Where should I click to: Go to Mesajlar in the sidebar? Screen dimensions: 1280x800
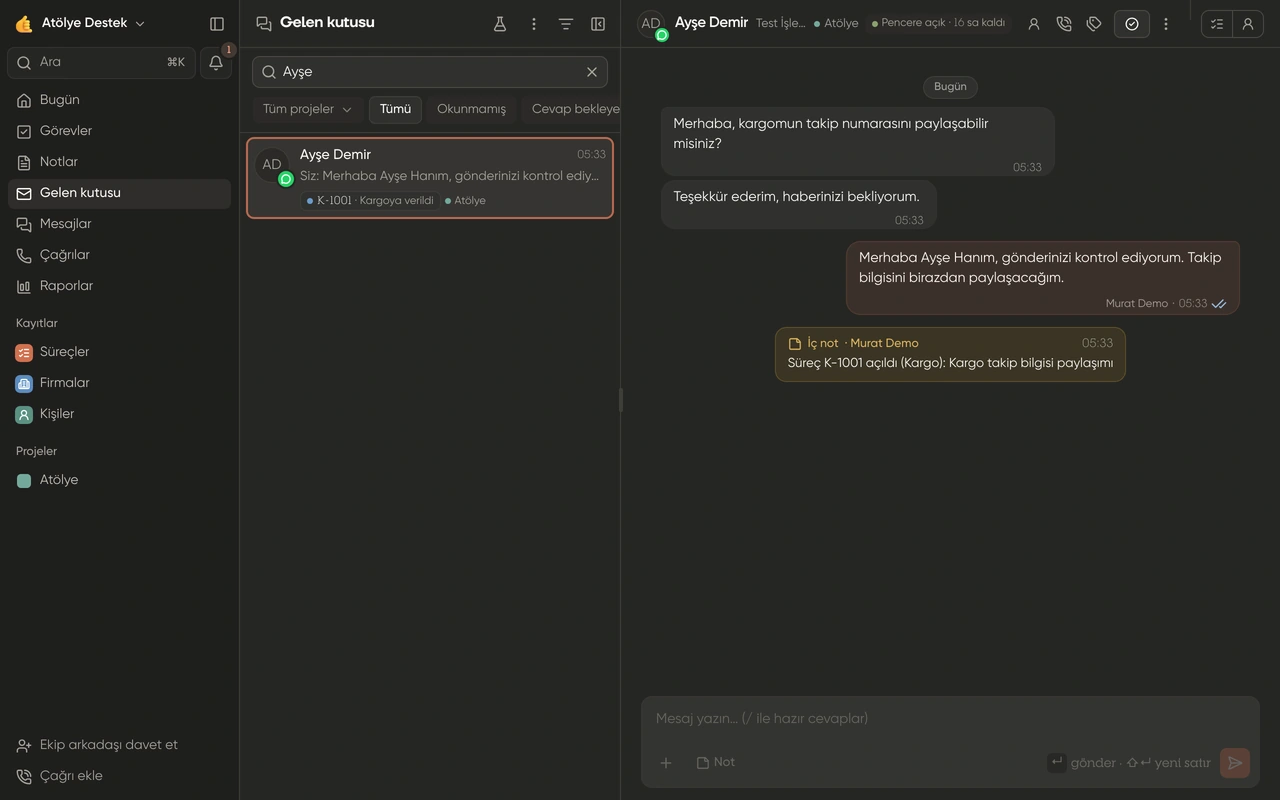pos(119,224)
